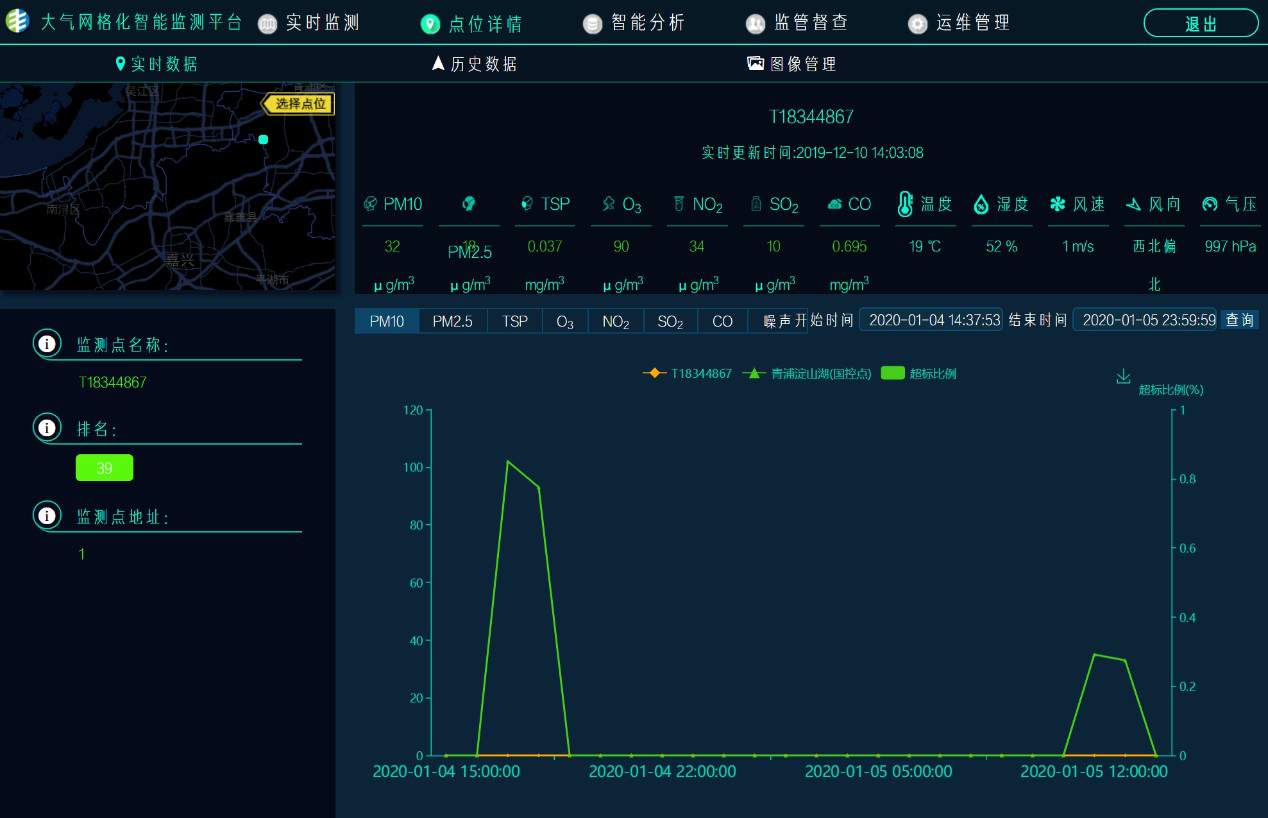This screenshot has width=1268, height=818.
Task: Switch to the 历史数据 tab
Action: point(475,64)
